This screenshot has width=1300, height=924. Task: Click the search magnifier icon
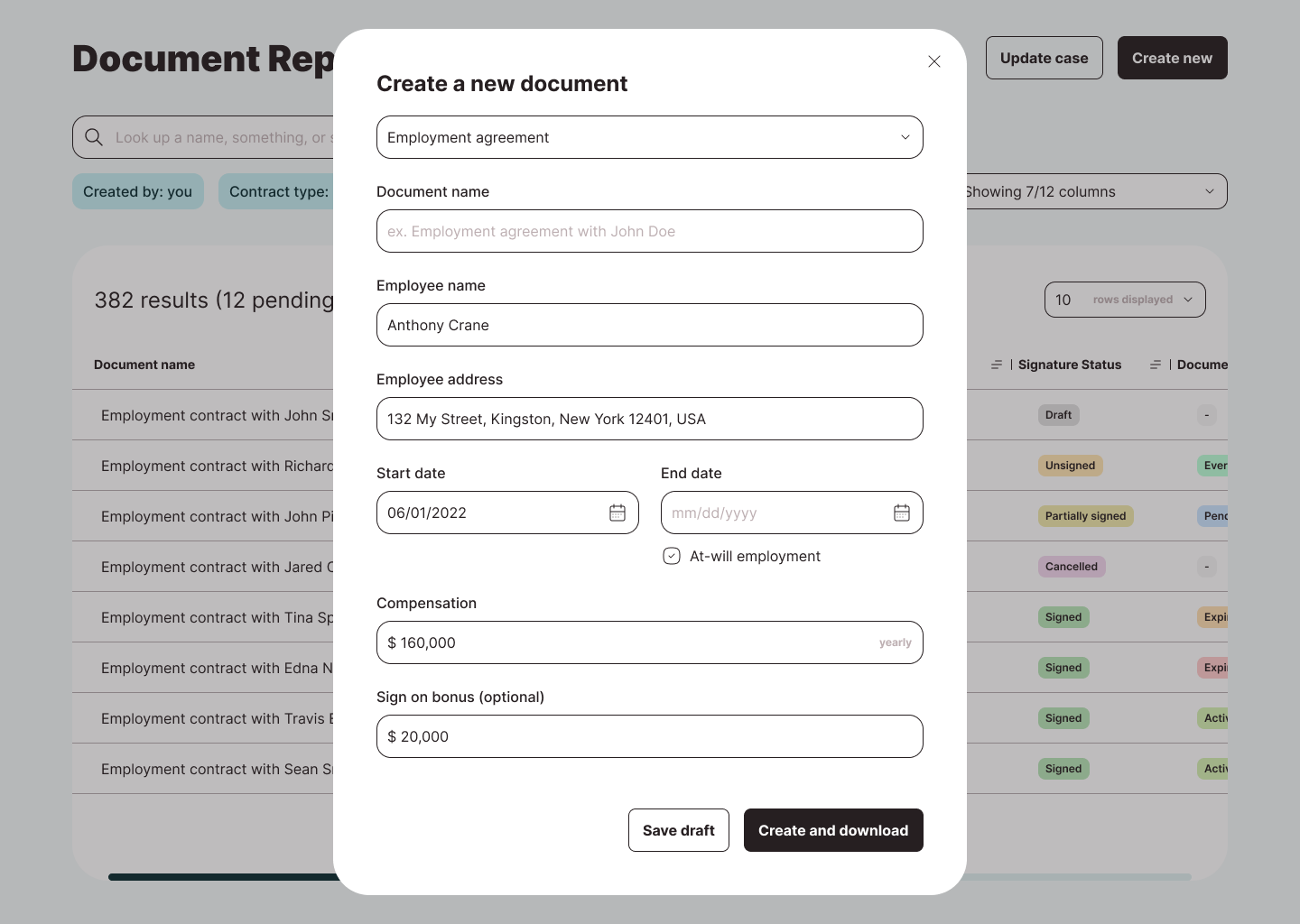pyautogui.click(x=94, y=137)
